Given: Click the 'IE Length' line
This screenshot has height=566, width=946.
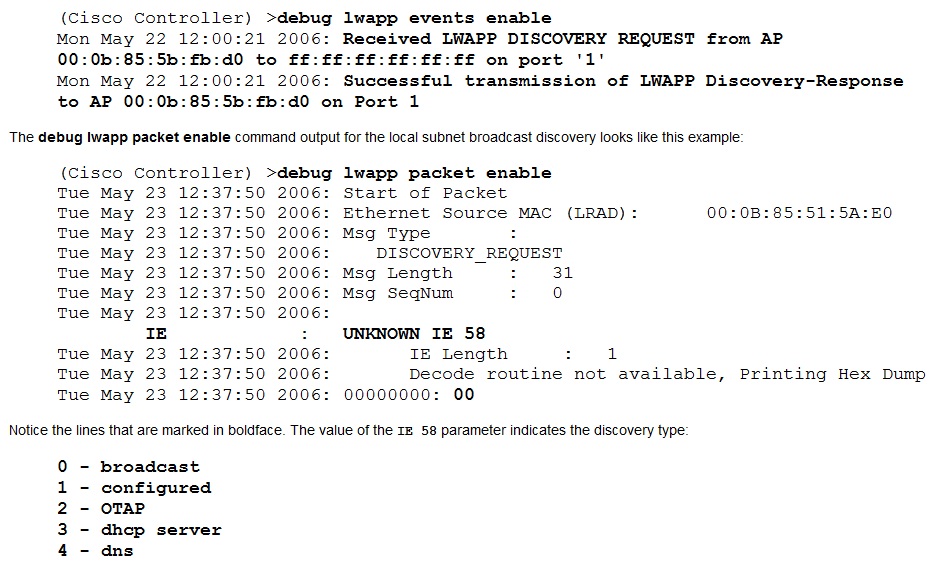Looking at the screenshot, I should click(337, 354).
